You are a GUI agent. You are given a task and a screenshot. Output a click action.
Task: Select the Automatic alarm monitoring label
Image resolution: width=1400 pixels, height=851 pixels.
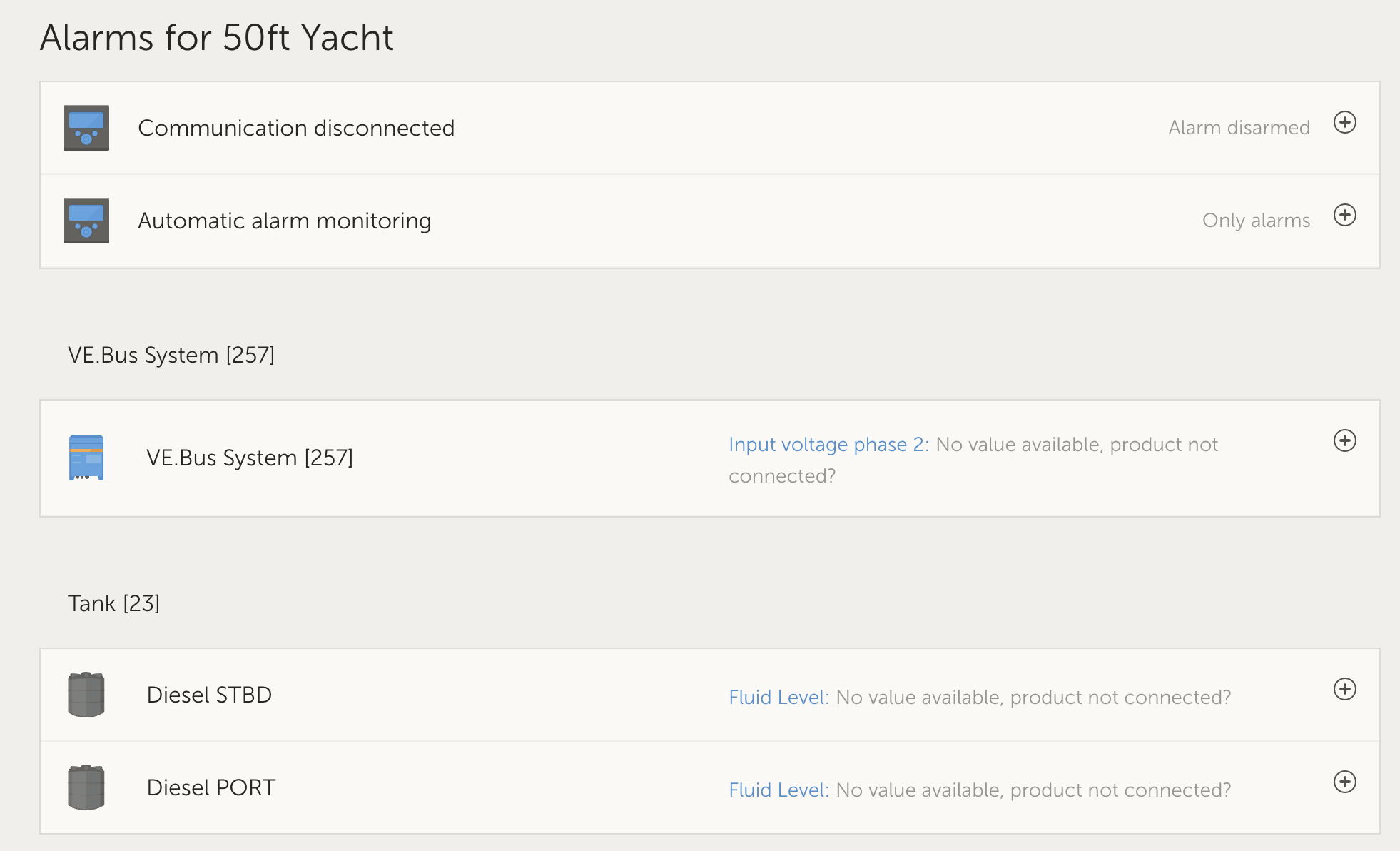[x=284, y=221]
